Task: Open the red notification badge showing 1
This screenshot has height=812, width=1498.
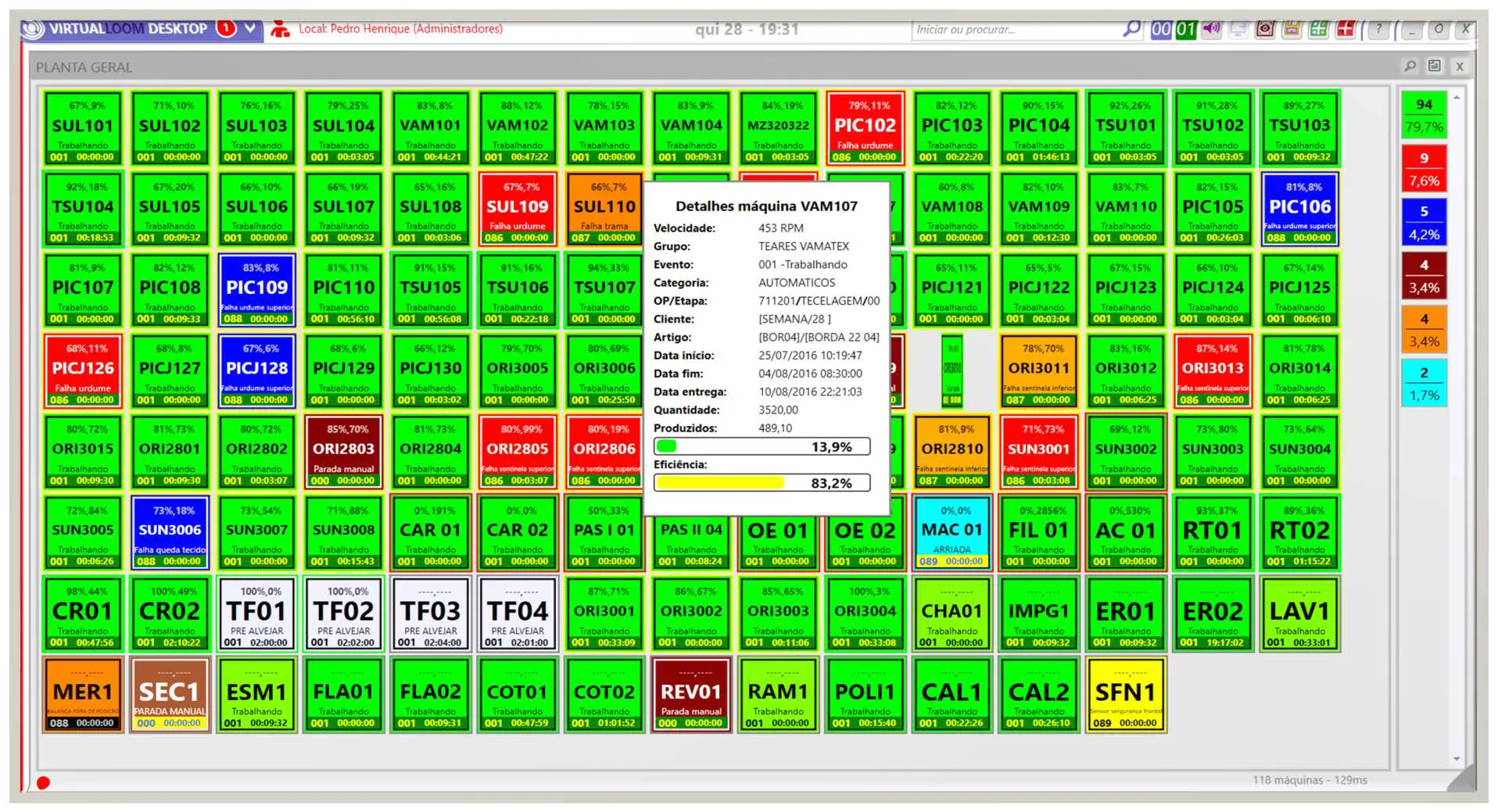Action: 226,28
